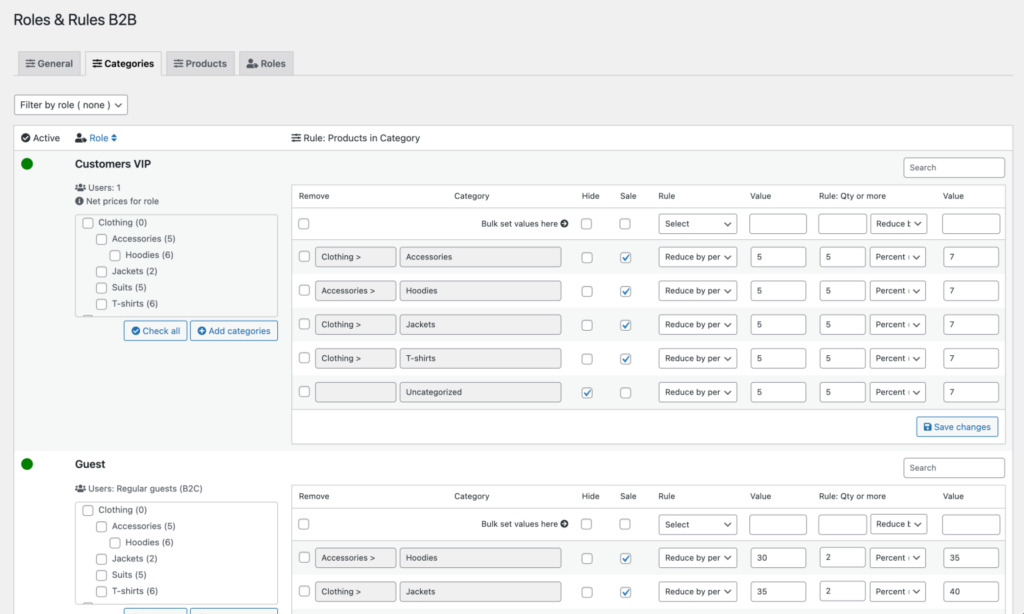Click 'Jackets (2)' in the Customers VIP tree
Viewport: 1024px width, 614px height.
click(x=134, y=271)
